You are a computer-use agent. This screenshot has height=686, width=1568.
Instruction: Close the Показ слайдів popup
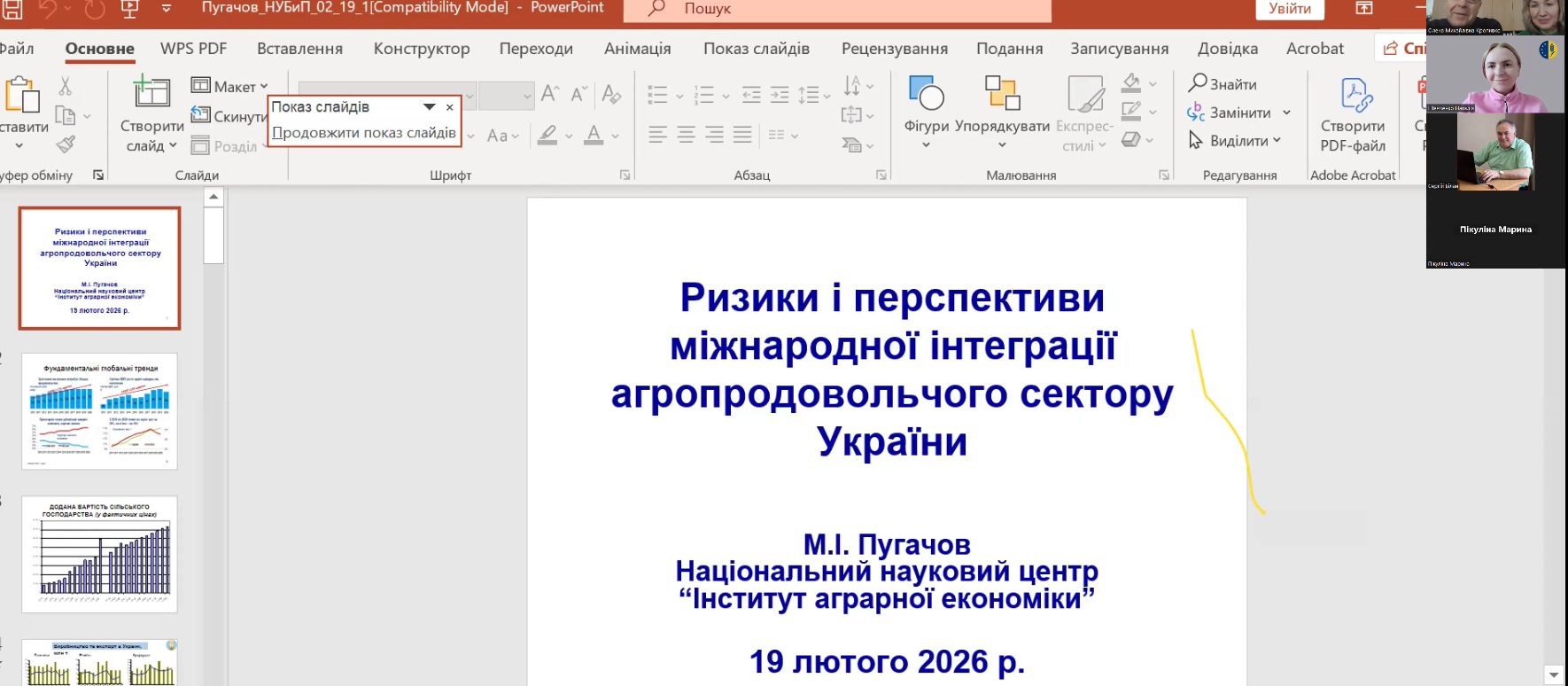point(449,107)
